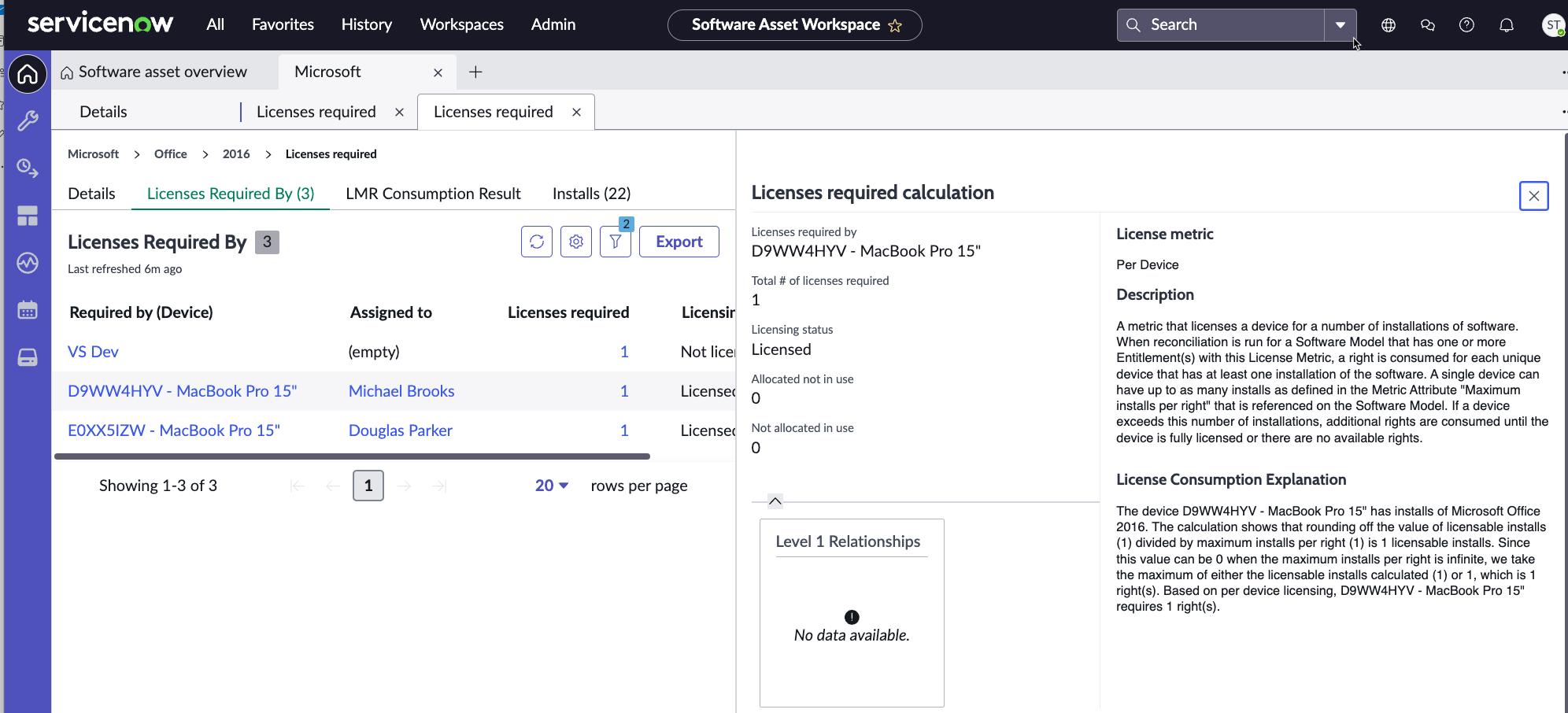Sort by Required by (Device) column
Image resolution: width=1568 pixels, height=713 pixels.
(141, 312)
